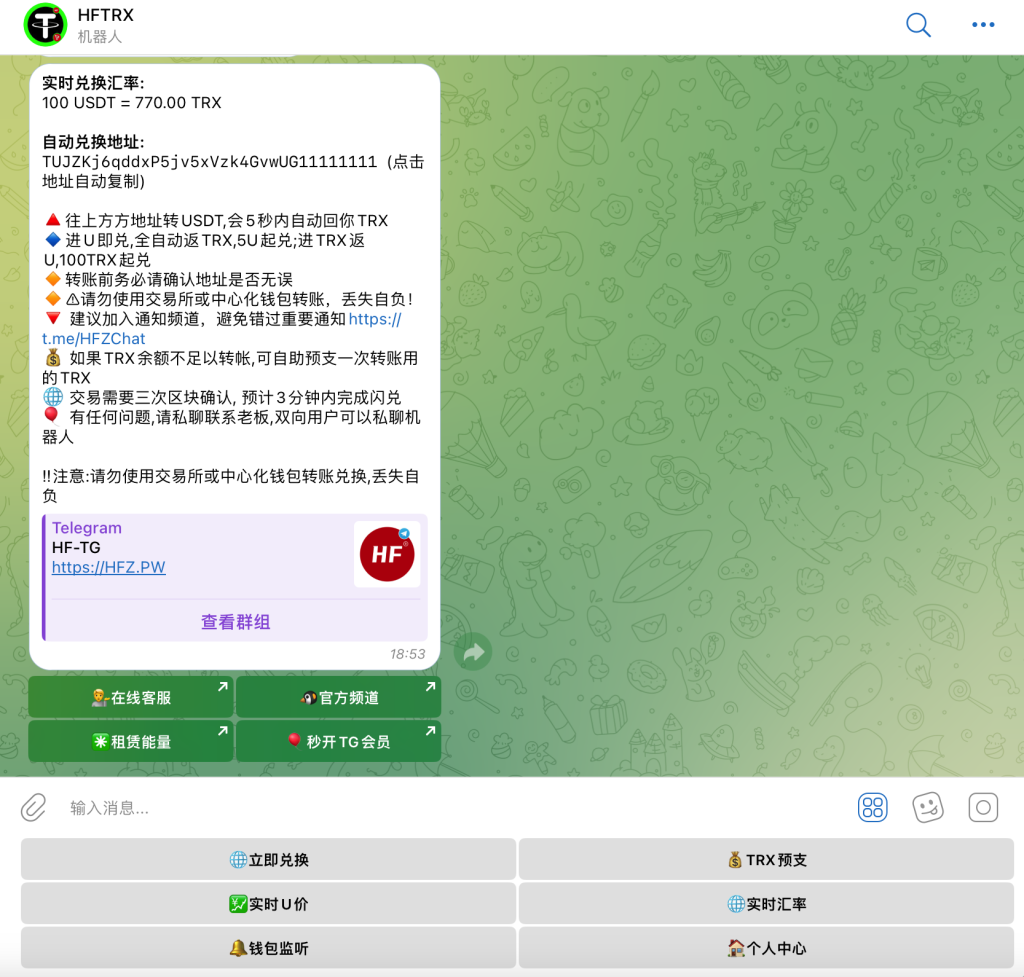Open 在线客服 online support
Image resolution: width=1024 pixels, height=977 pixels.
click(130, 696)
